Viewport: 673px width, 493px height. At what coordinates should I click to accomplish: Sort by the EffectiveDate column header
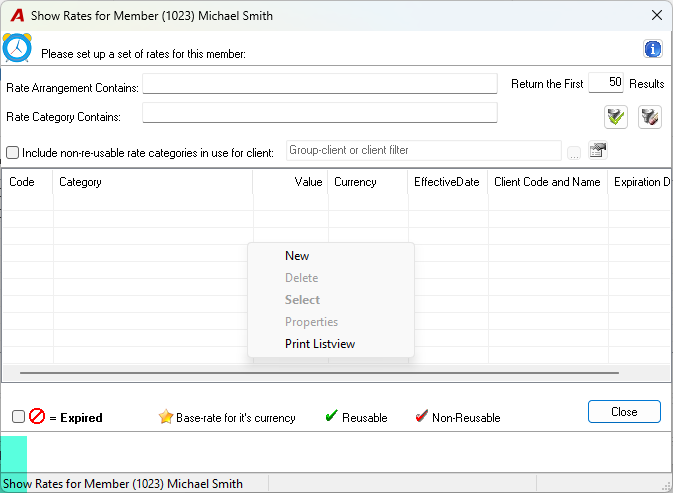point(448,182)
